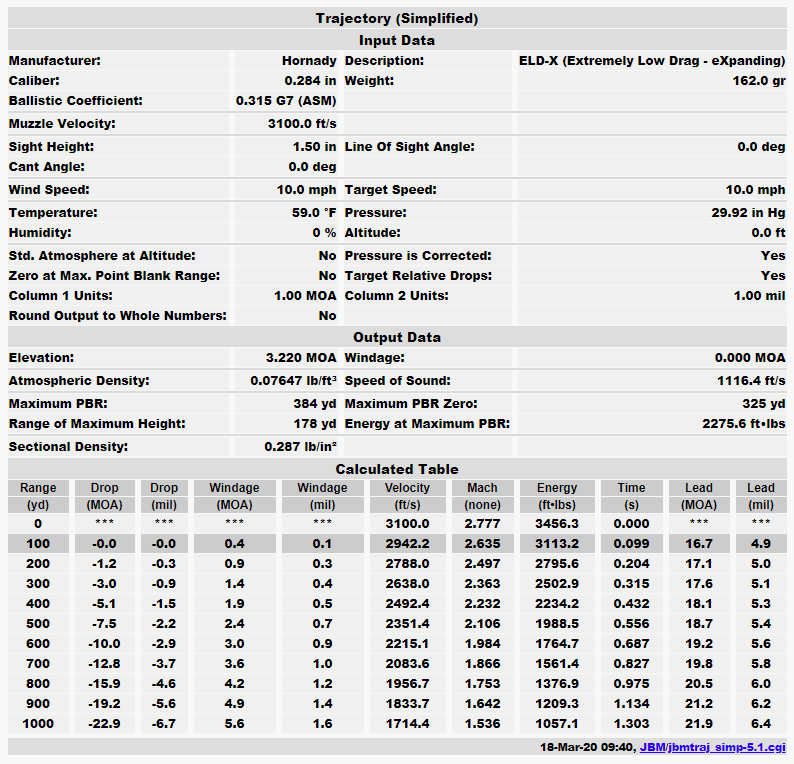Select time '1.134' in the 900 yd row
Image resolution: width=794 pixels, height=764 pixels.
(x=631, y=704)
